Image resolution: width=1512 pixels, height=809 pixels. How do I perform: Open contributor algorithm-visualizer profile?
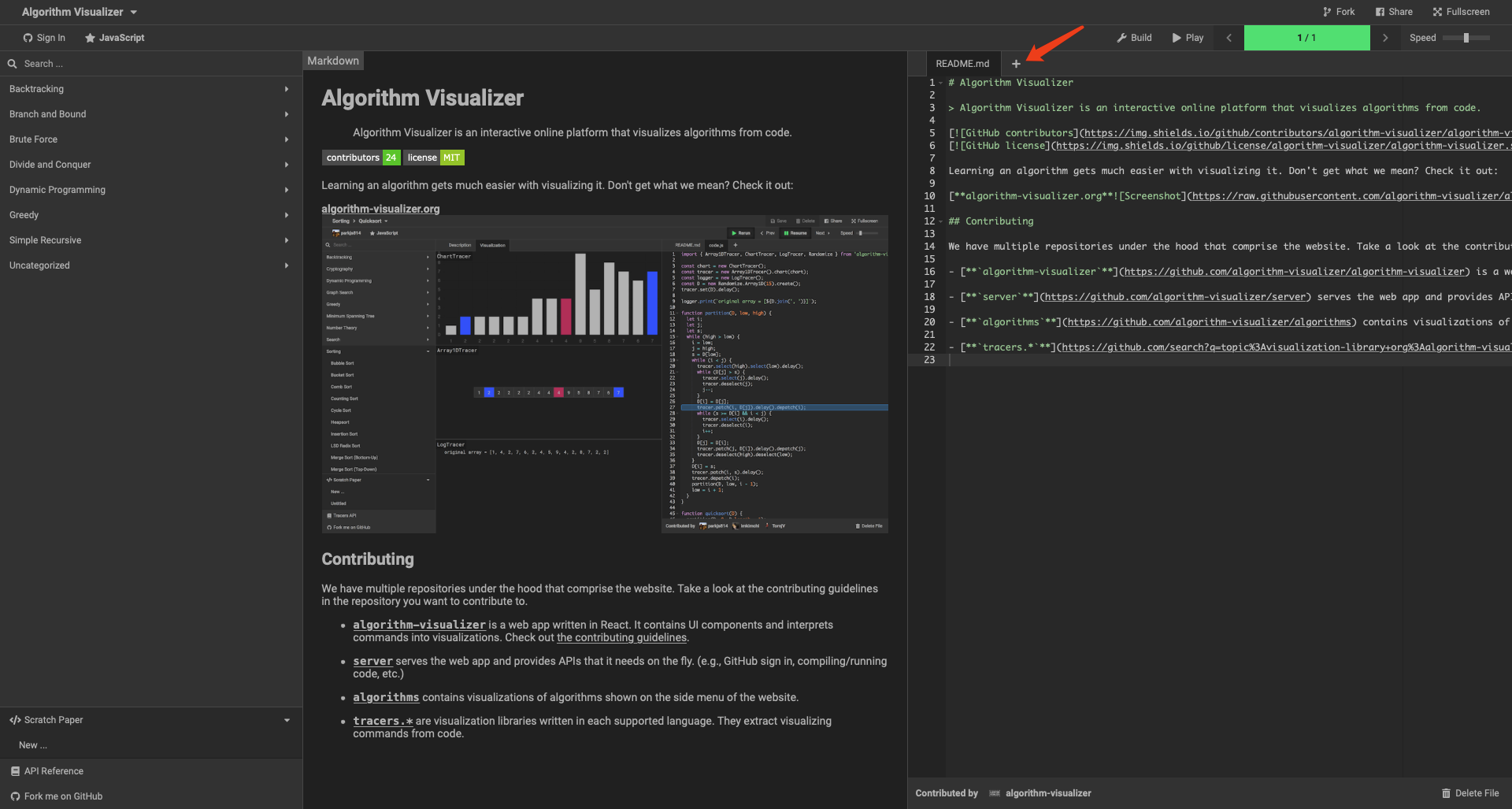pos(1040,793)
